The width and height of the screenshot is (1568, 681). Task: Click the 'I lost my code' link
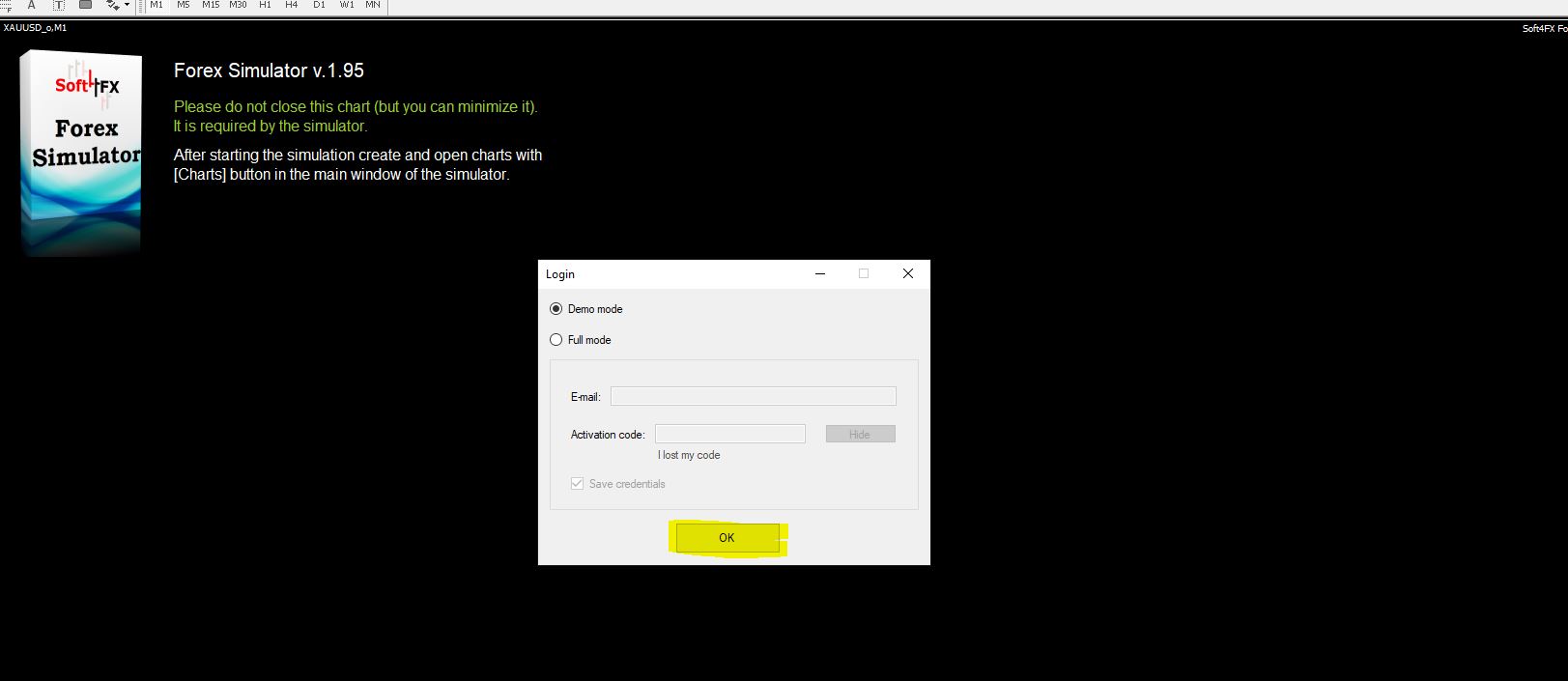(x=689, y=455)
